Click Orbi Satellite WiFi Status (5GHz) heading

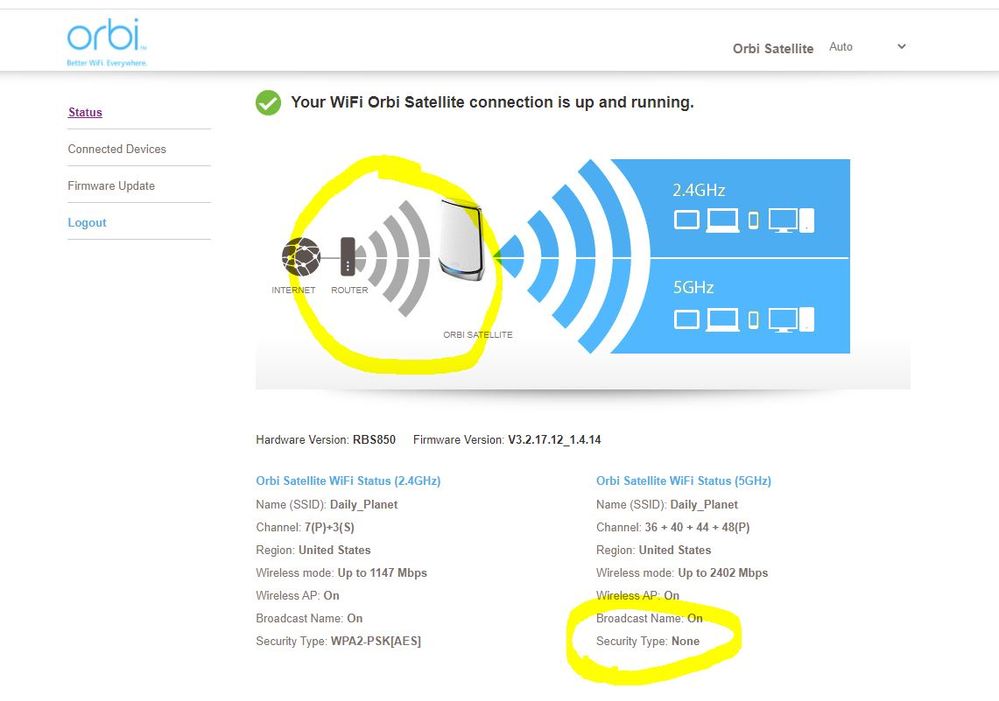click(x=684, y=481)
